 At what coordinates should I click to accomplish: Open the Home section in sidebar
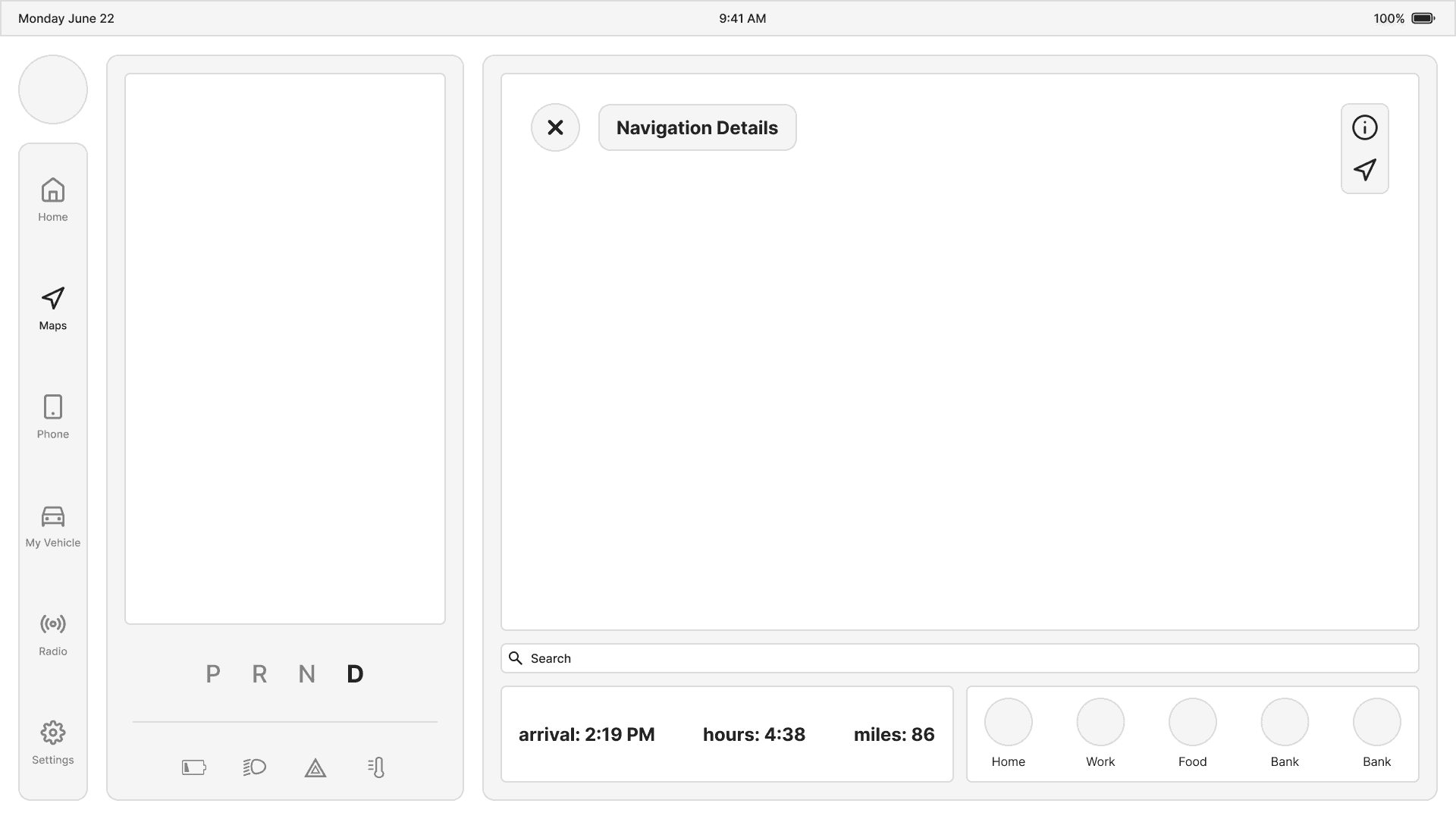point(53,199)
